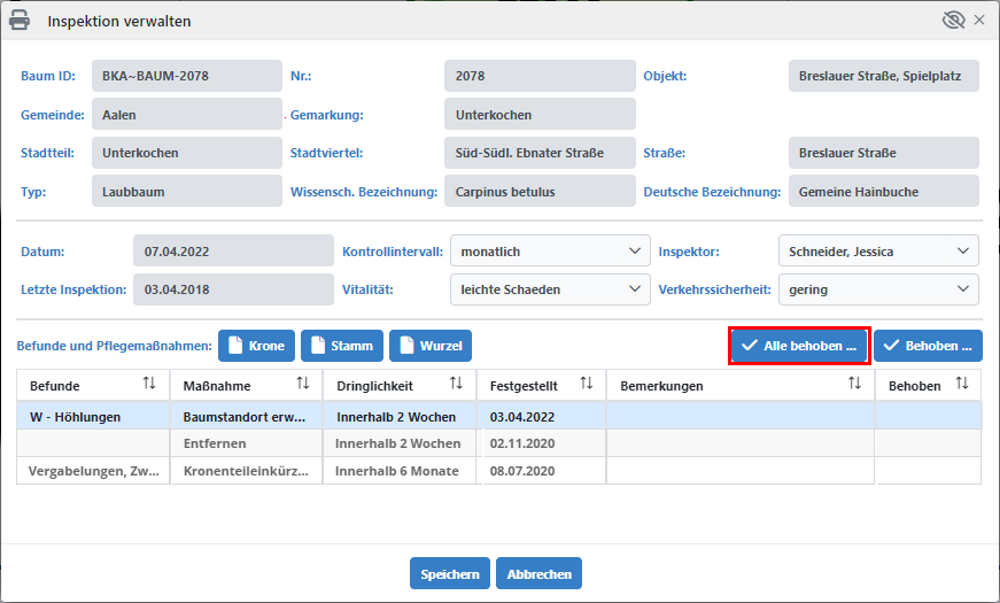Screen dimensions: 1000x603
Task: Expand the Inspektor dropdown
Action: coord(877,251)
